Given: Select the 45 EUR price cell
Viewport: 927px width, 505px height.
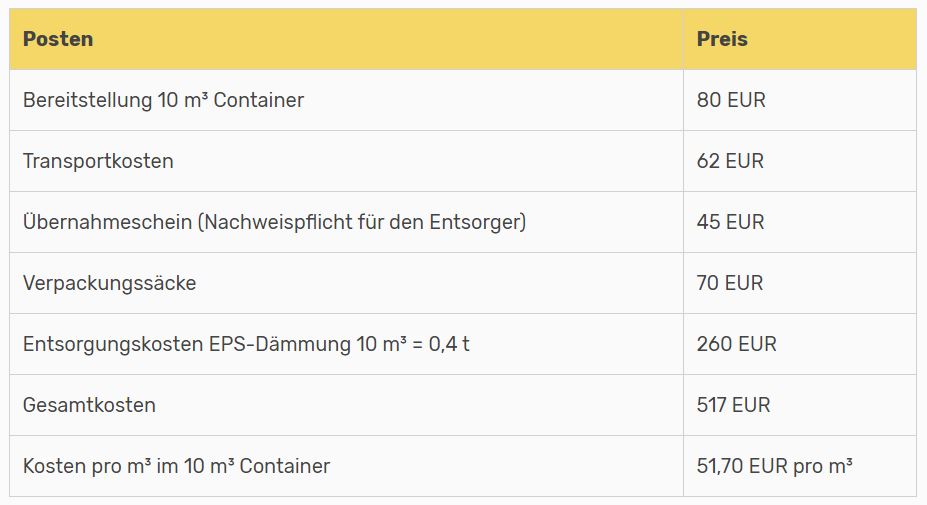Looking at the screenshot, I should 800,222.
